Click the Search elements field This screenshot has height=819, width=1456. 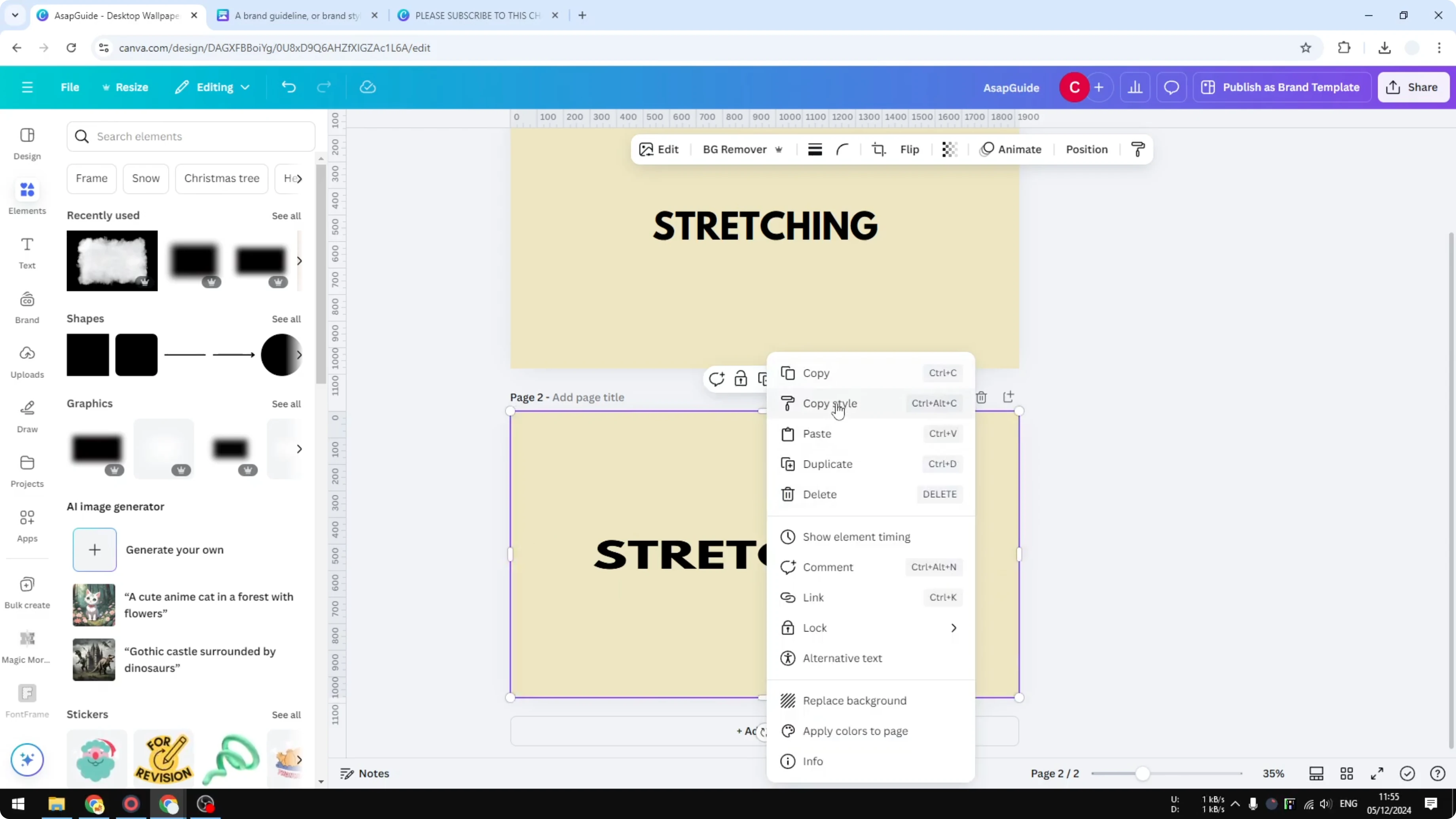point(191,136)
